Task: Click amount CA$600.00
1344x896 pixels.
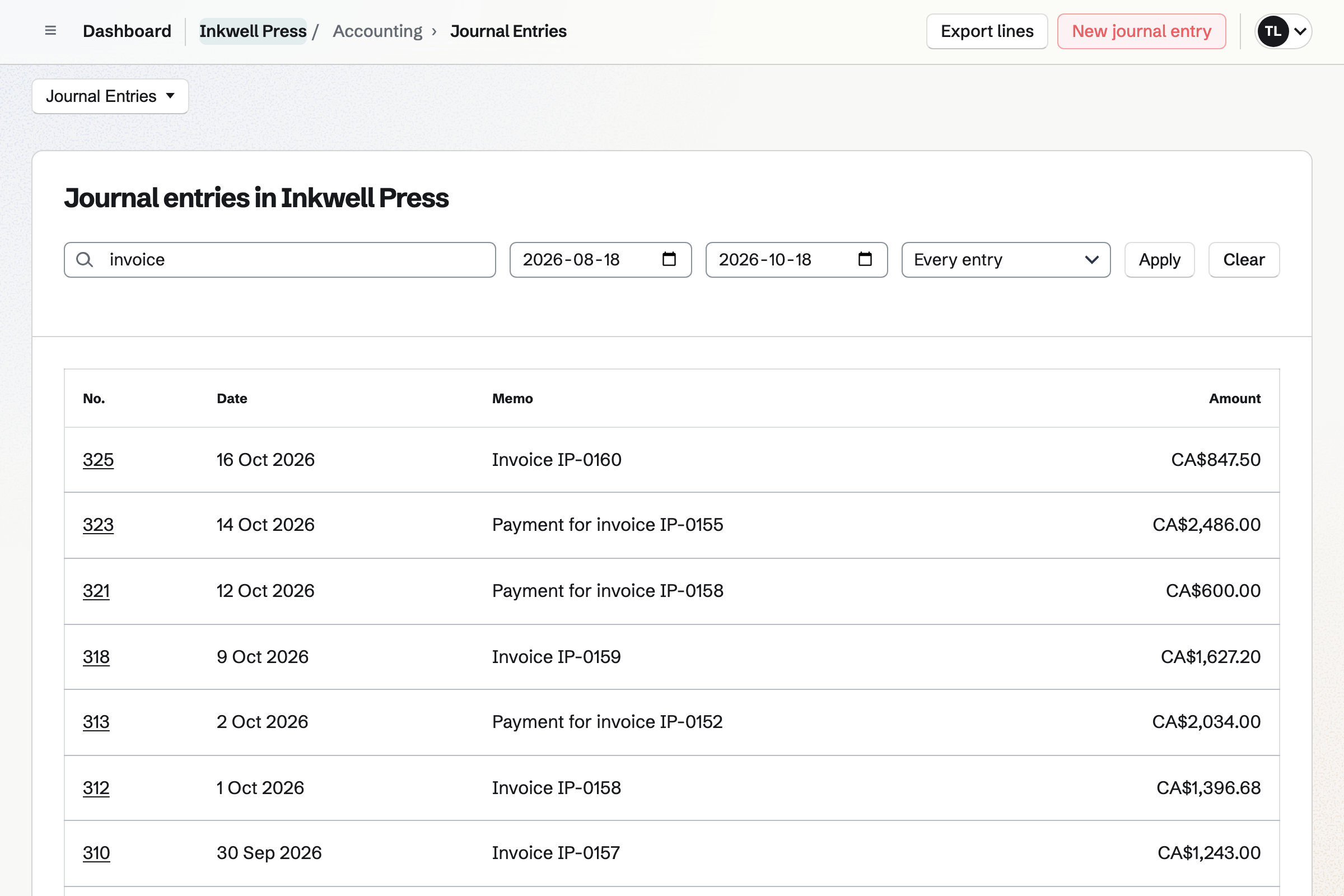Action: click(1213, 591)
